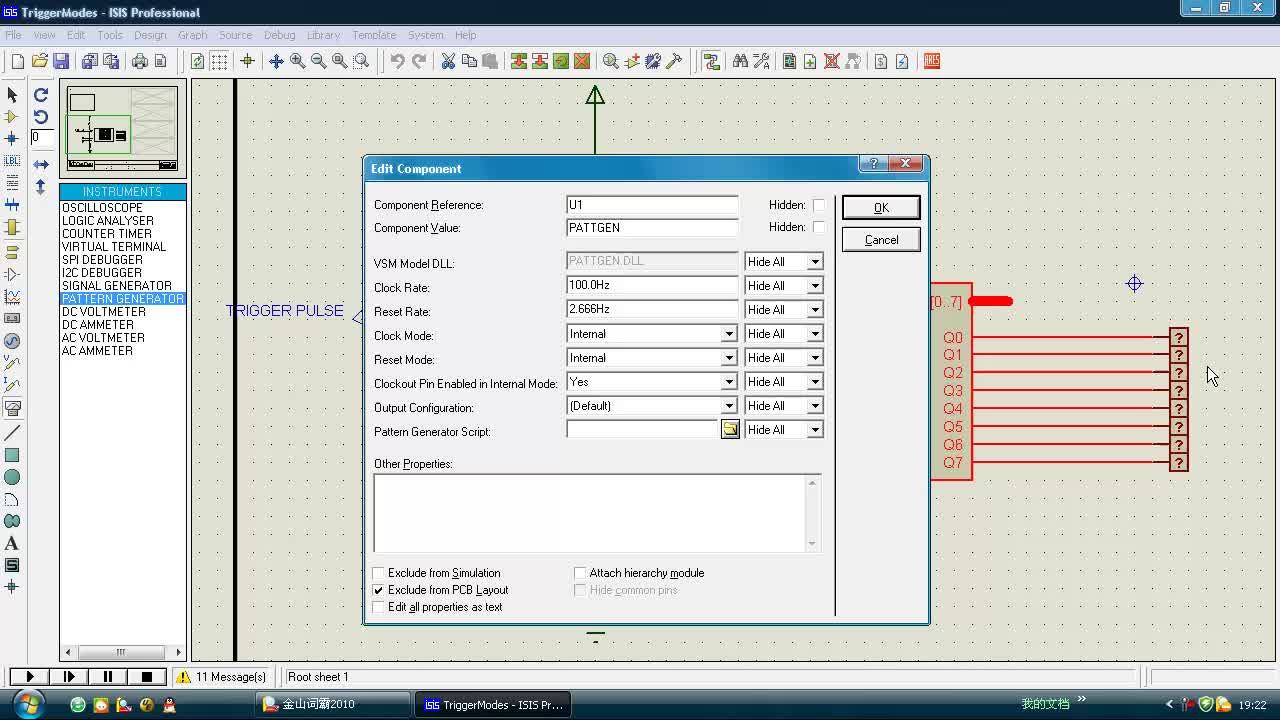Image resolution: width=1280 pixels, height=720 pixels.
Task: Select the Component Mode tool
Action: pyautogui.click(x=12, y=117)
